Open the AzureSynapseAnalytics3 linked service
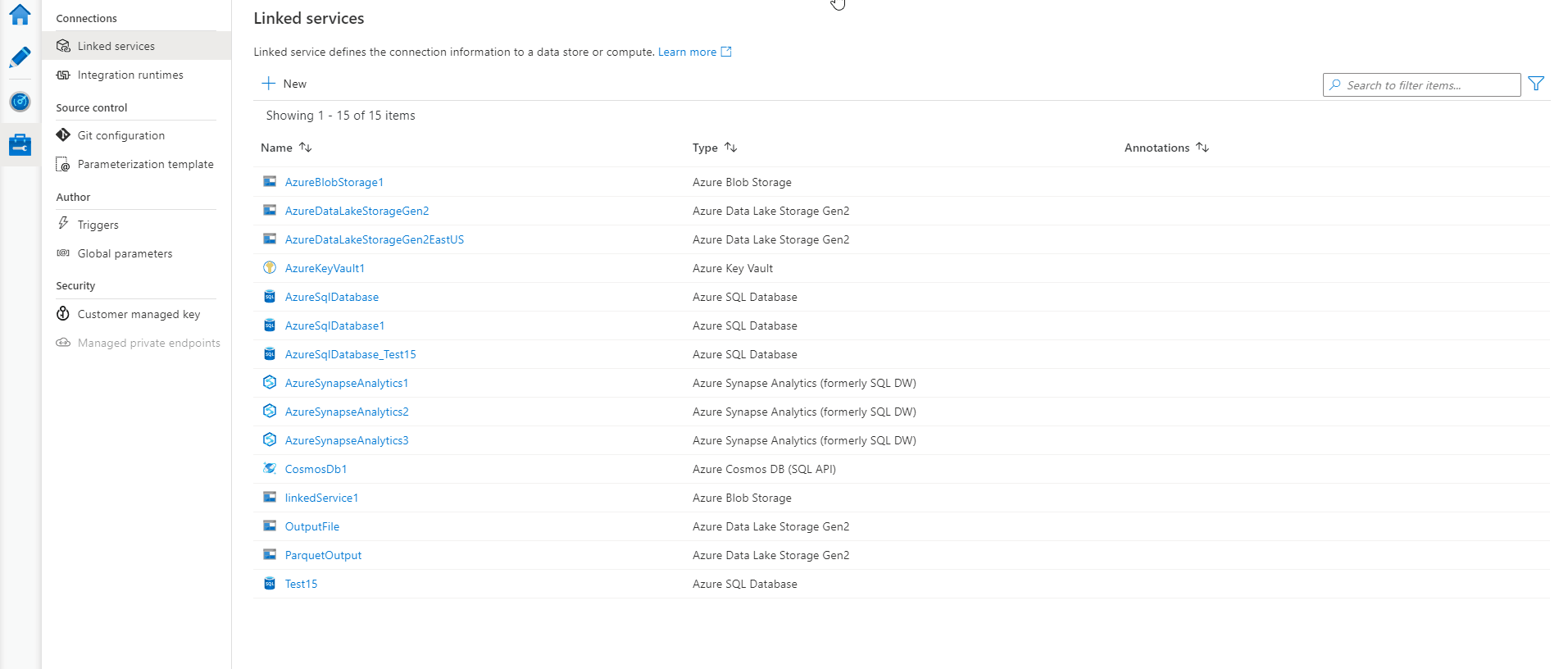Viewport: 1568px width, 669px height. coord(347,440)
